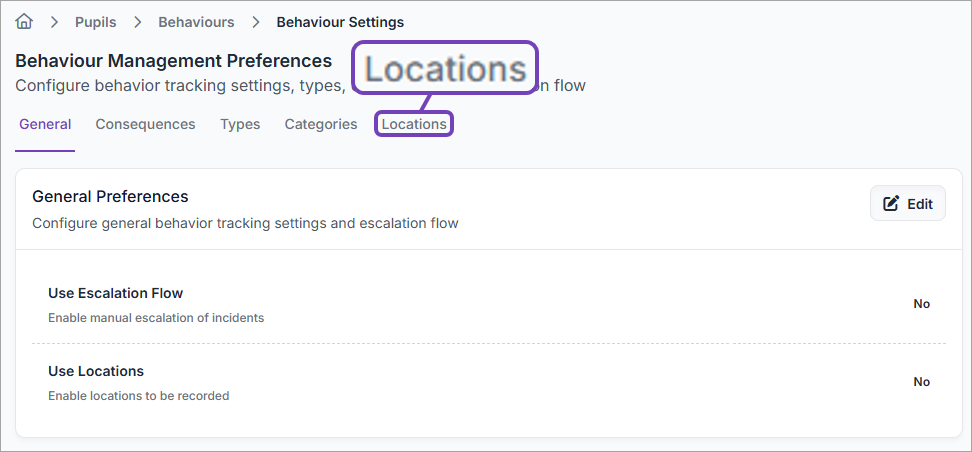The width and height of the screenshot is (972, 452).
Task: Switch to the Types tab
Action: pyautogui.click(x=240, y=124)
